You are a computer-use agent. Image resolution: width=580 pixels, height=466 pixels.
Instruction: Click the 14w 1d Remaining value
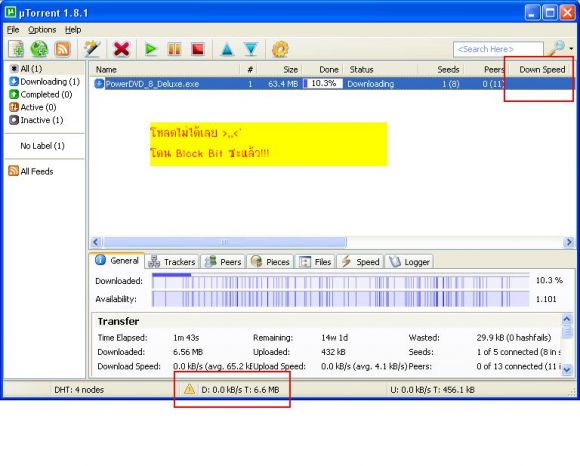pyautogui.click(x=334, y=338)
